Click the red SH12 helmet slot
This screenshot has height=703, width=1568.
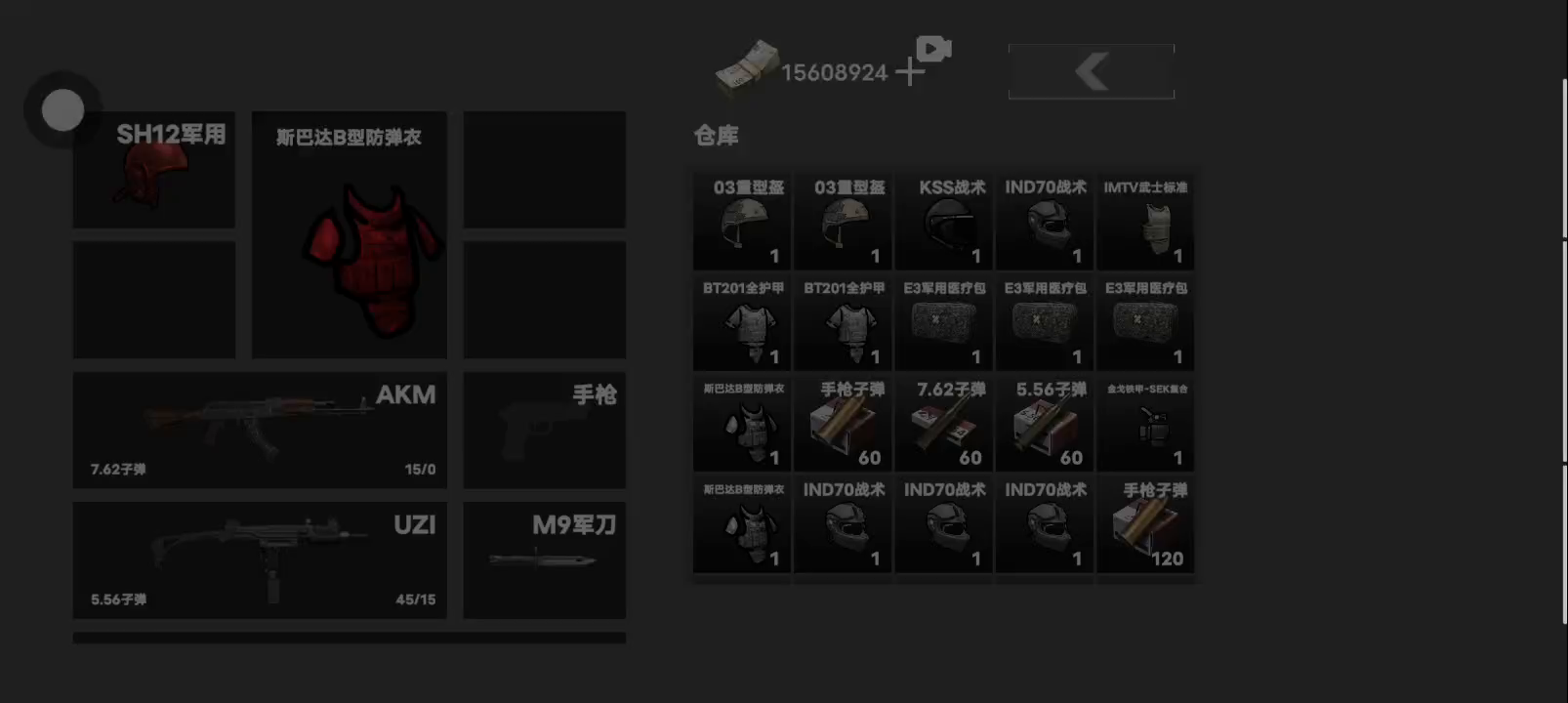pyautogui.click(x=154, y=170)
